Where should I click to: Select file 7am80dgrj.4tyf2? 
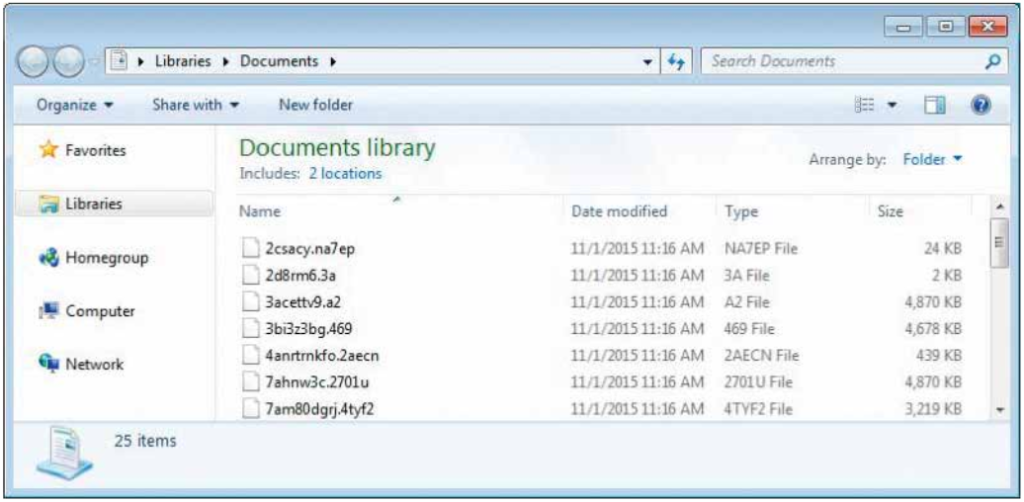click(x=319, y=409)
